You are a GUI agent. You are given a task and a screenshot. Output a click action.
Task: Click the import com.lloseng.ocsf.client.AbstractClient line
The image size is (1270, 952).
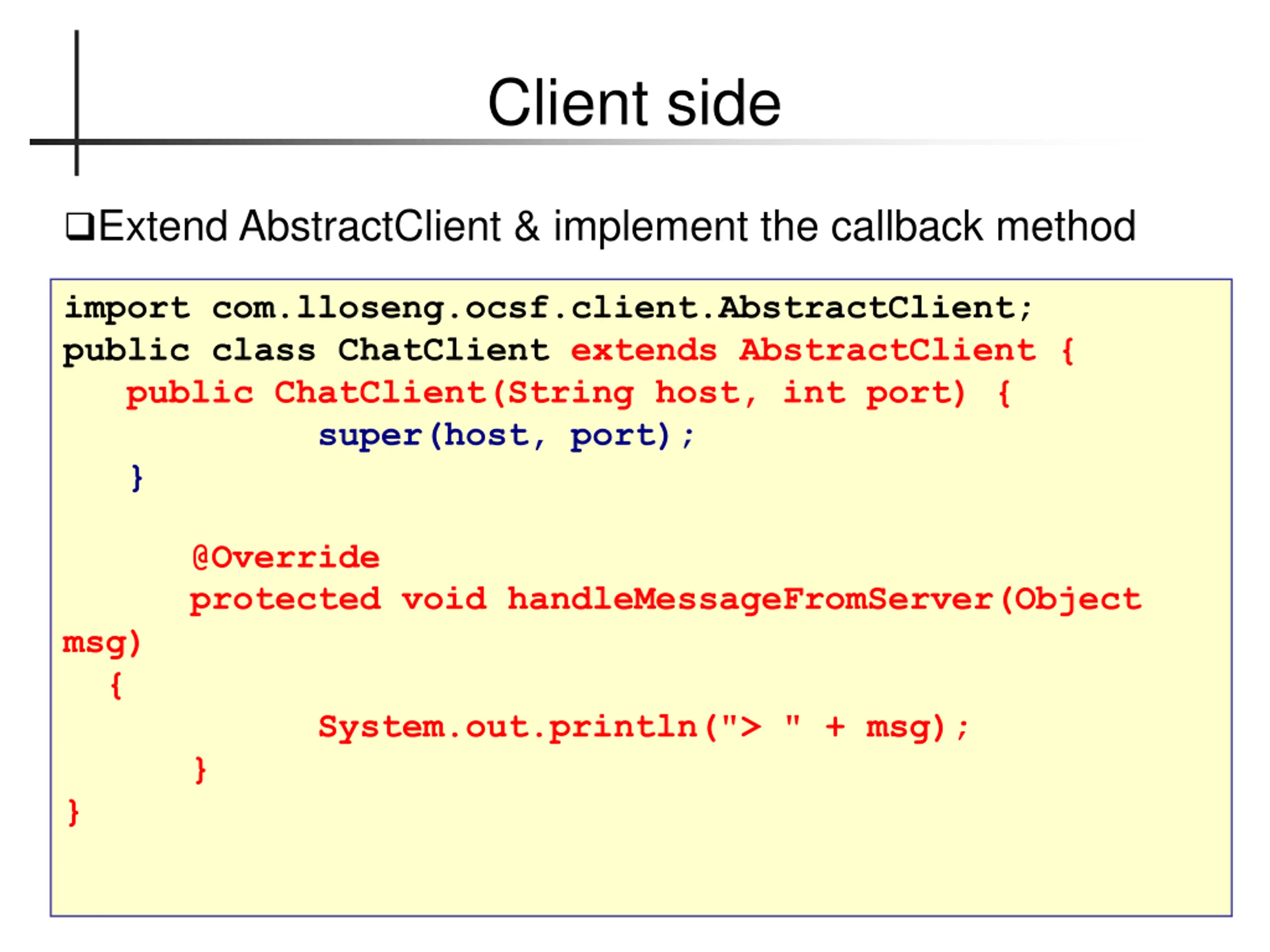pos(548,309)
